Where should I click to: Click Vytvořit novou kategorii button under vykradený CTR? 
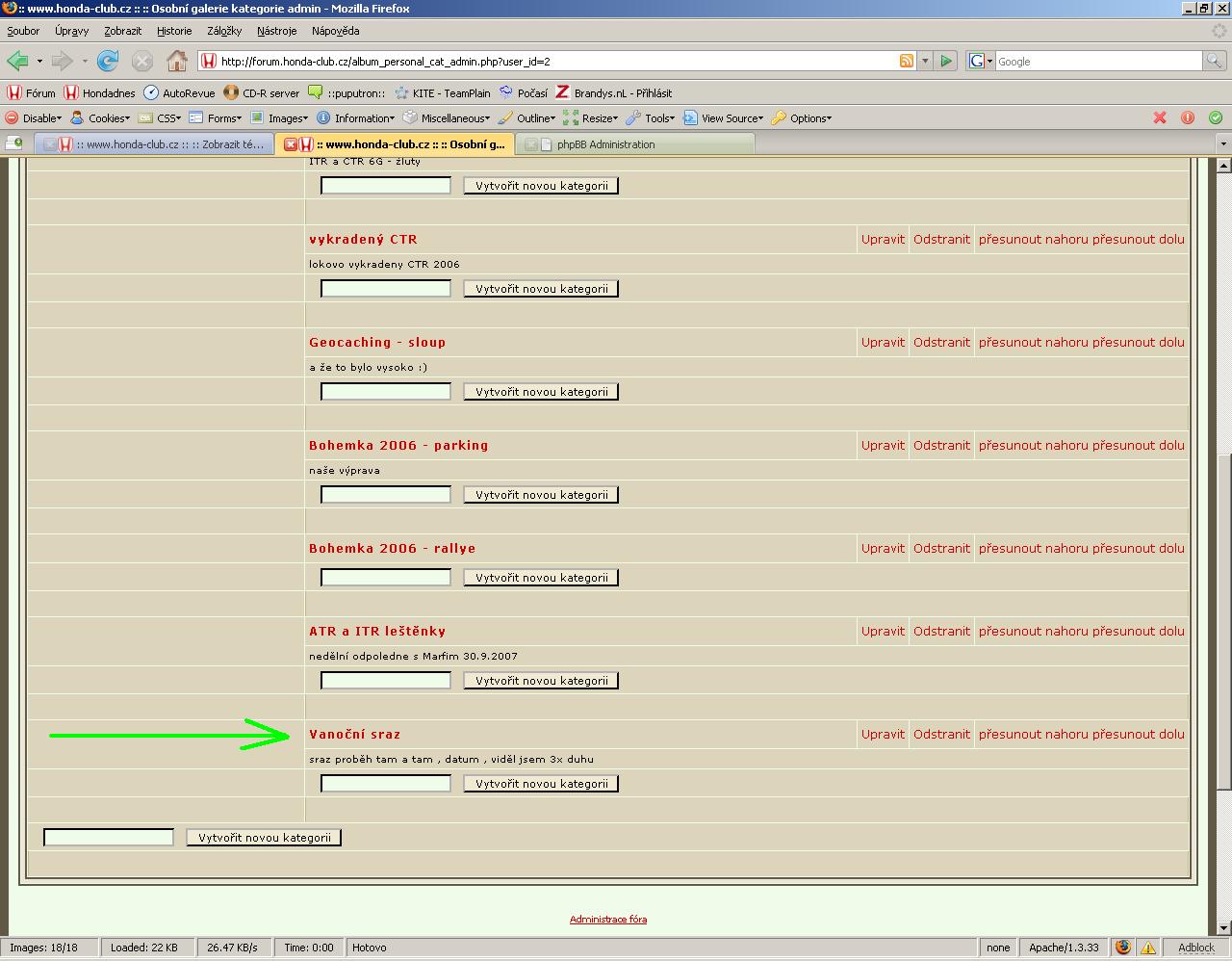tap(541, 289)
